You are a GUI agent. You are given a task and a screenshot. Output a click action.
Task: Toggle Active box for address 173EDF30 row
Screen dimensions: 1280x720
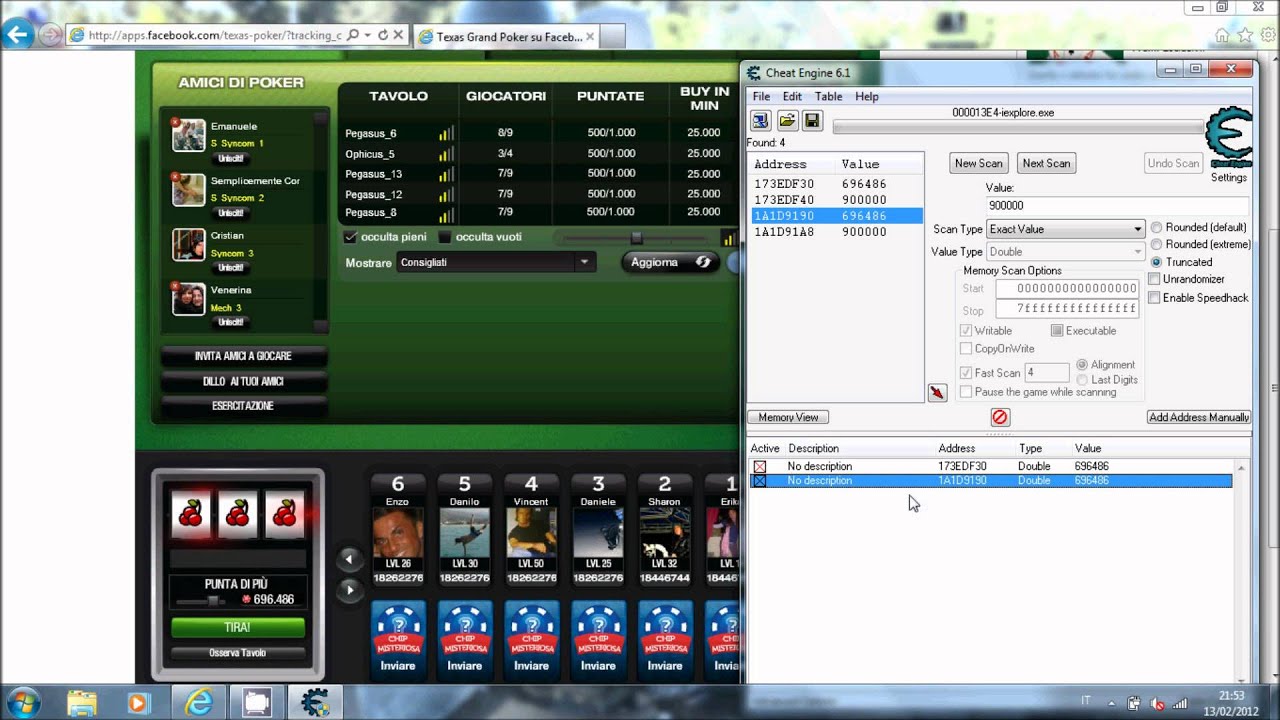click(x=760, y=467)
